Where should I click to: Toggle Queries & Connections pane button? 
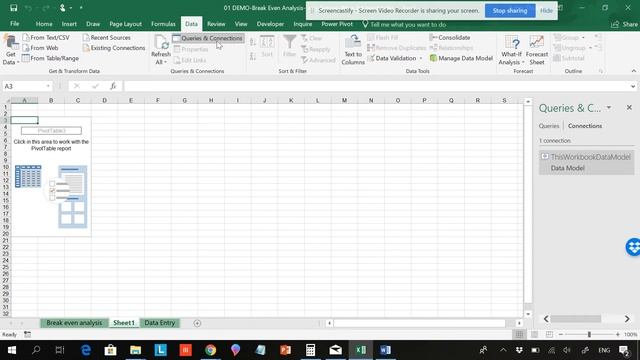(208, 38)
